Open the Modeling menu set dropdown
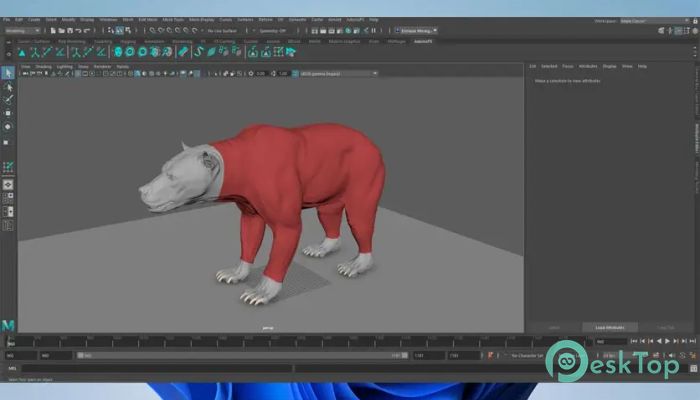This screenshot has width=700, height=400. pos(22,31)
